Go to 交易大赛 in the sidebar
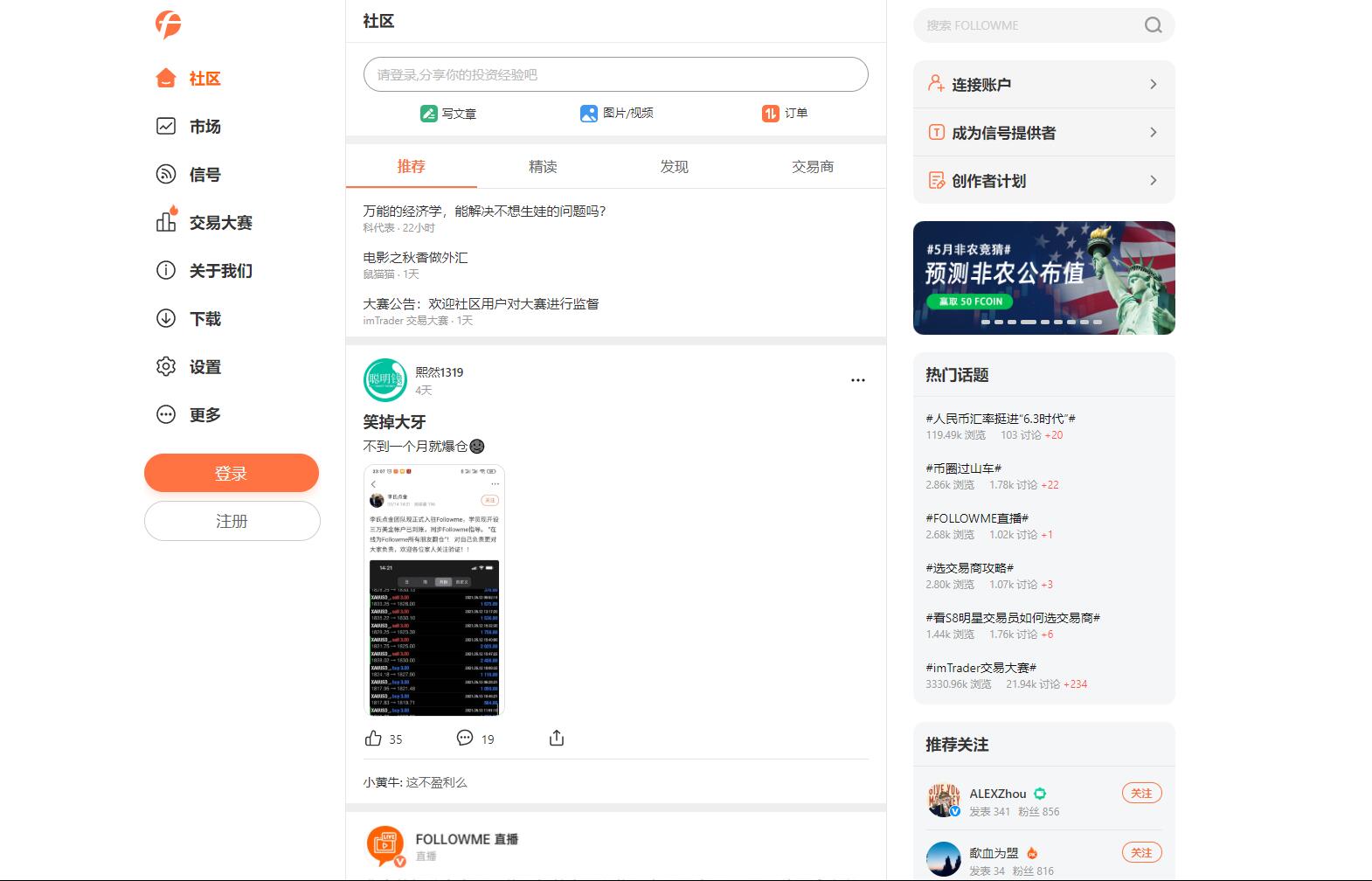This screenshot has width=1372, height=881. click(221, 223)
